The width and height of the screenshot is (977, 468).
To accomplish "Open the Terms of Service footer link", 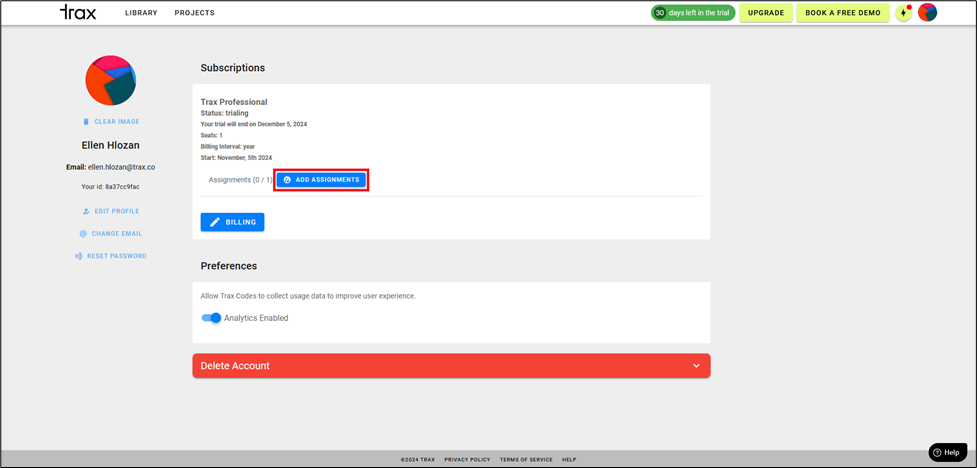I will [526, 460].
